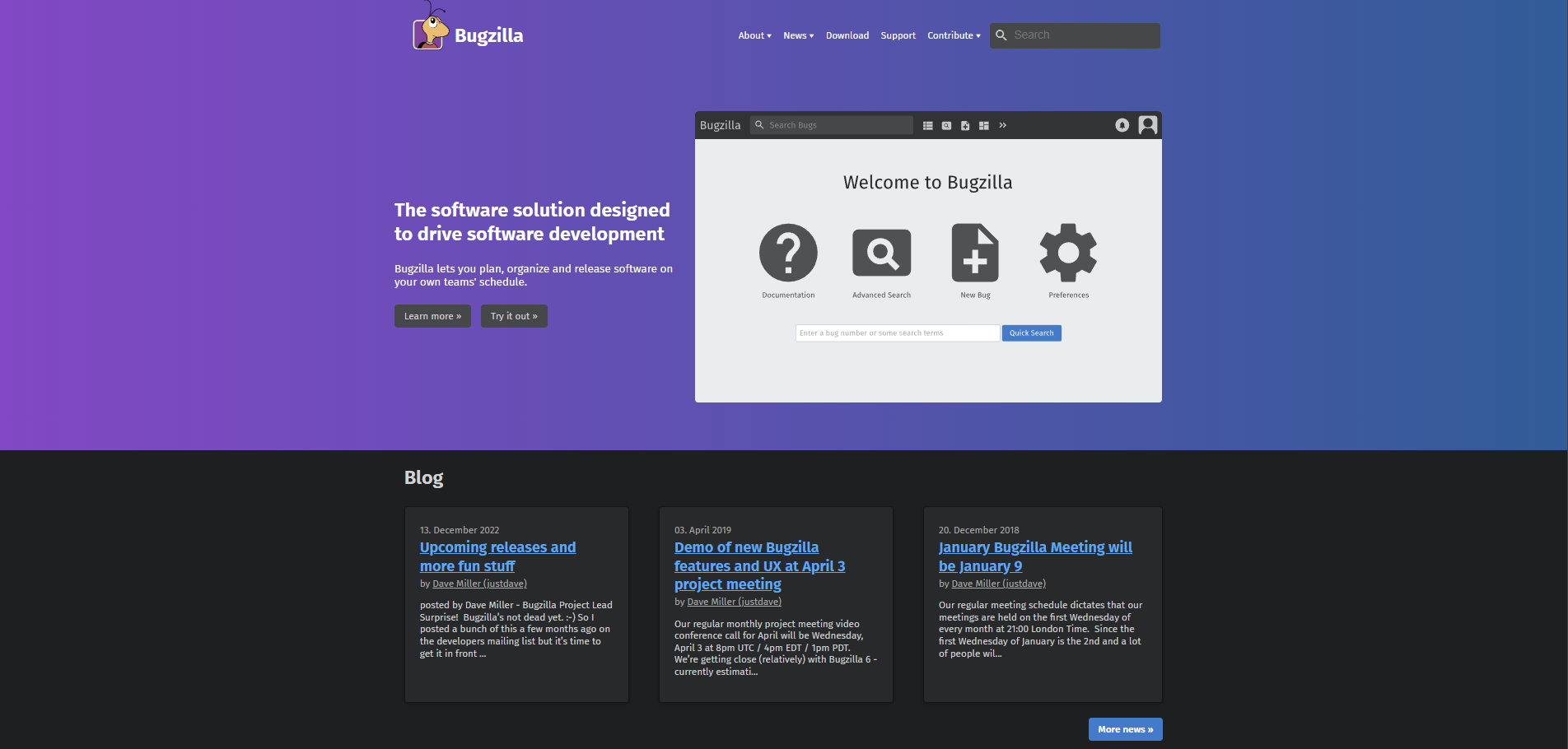This screenshot has height=749, width=1568.
Task: Click the magnifier icon in site search
Action: (1001, 35)
